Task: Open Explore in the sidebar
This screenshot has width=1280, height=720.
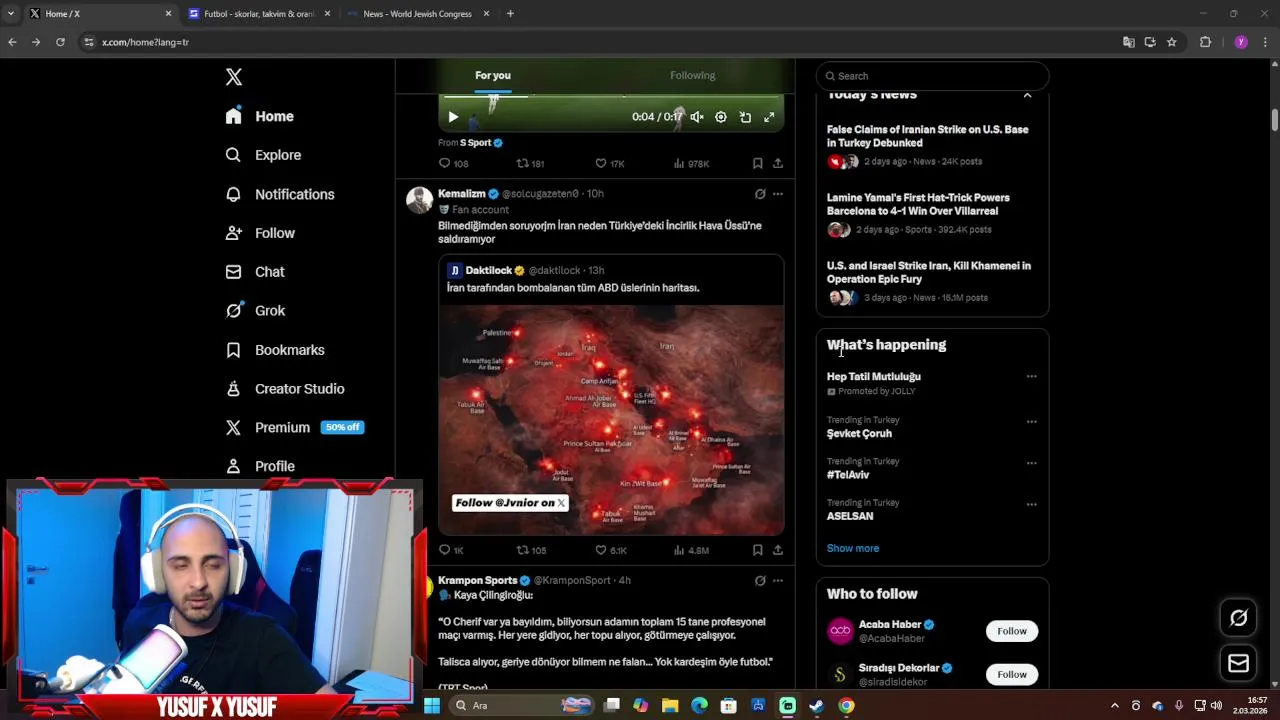Action: coord(263,155)
